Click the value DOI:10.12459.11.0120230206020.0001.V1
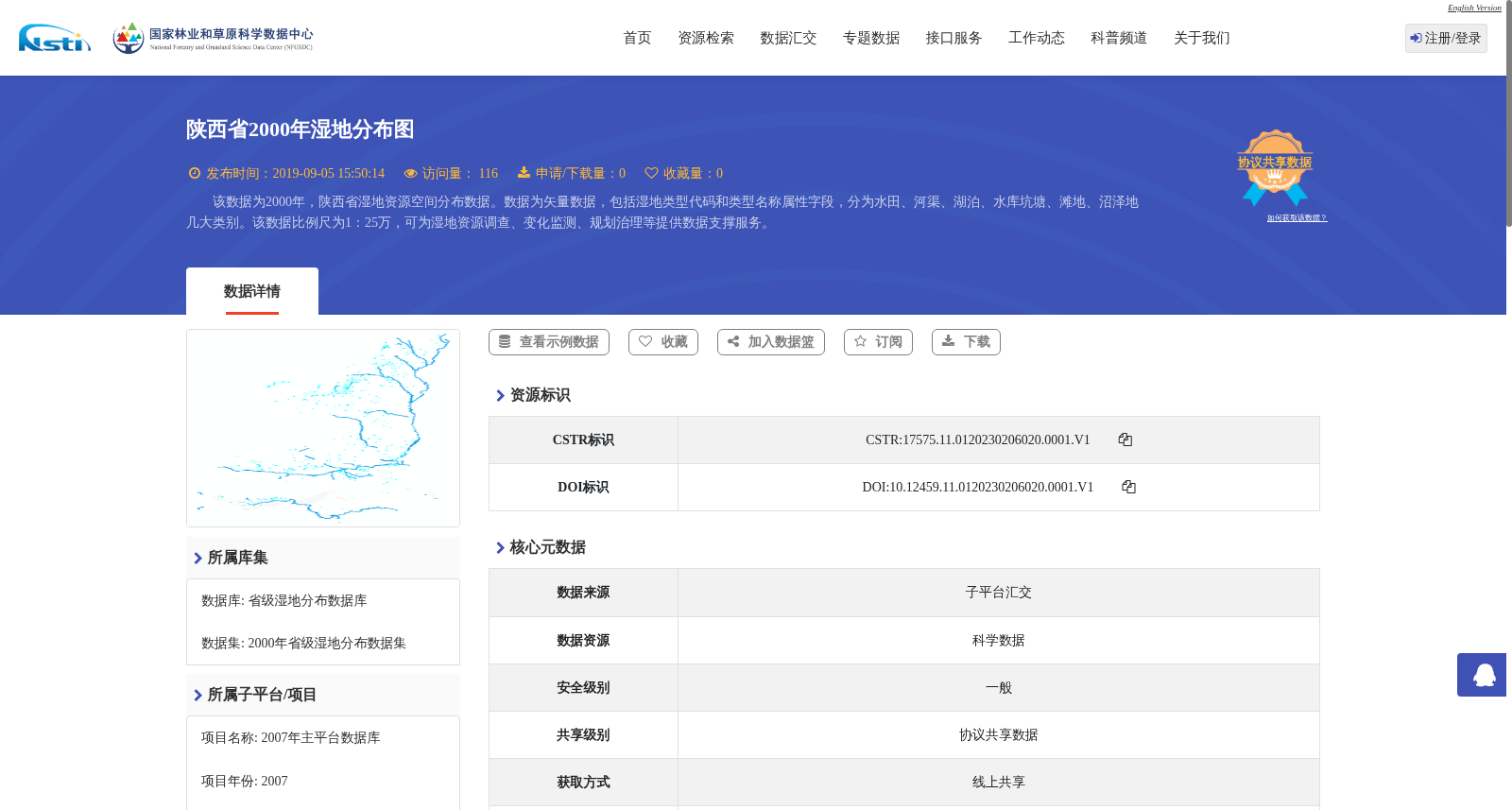Screen dimensions: 1512x810 click(x=978, y=488)
